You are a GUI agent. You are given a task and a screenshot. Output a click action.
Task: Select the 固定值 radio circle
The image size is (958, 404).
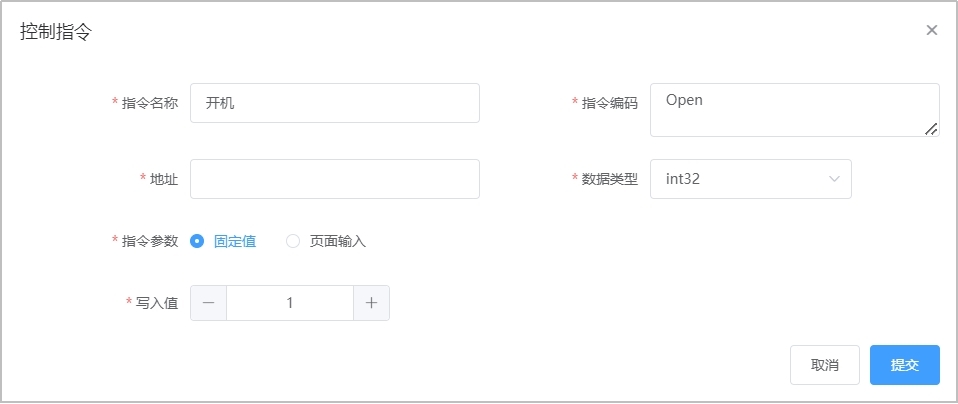click(x=197, y=241)
